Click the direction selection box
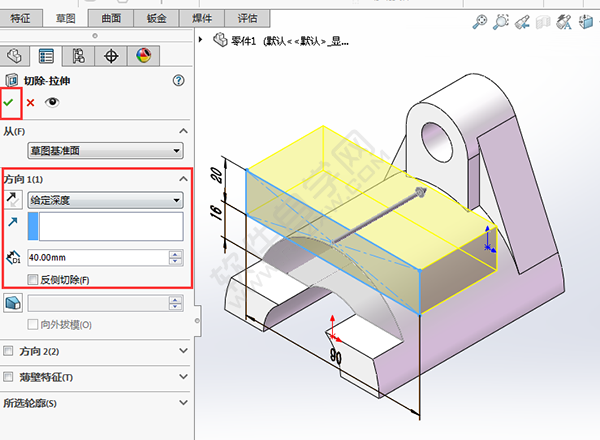This screenshot has width=600, height=440. (105, 227)
